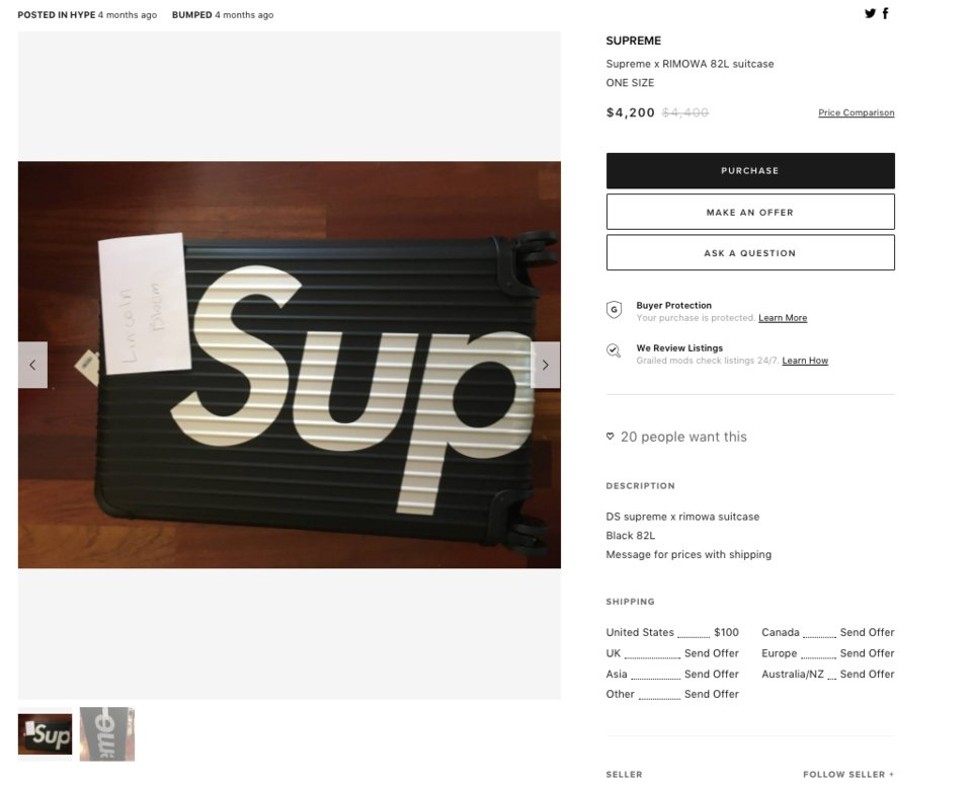Open the HYPE category in Posted in

82,15
